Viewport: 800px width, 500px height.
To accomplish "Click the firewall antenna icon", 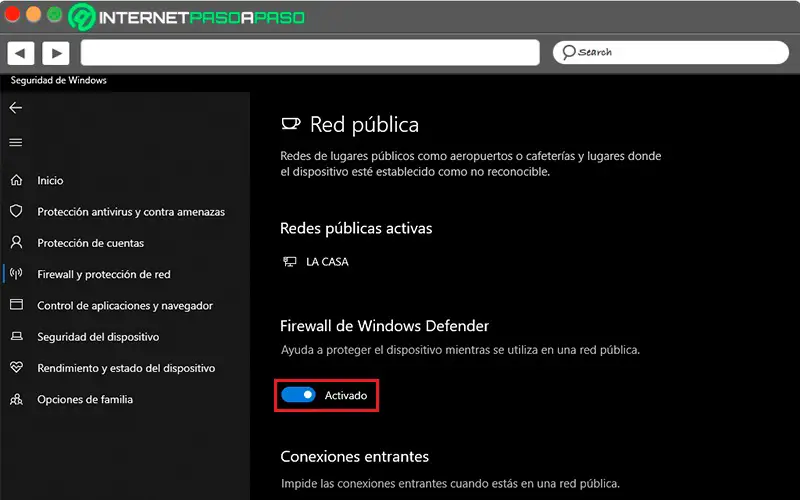I will (16, 274).
